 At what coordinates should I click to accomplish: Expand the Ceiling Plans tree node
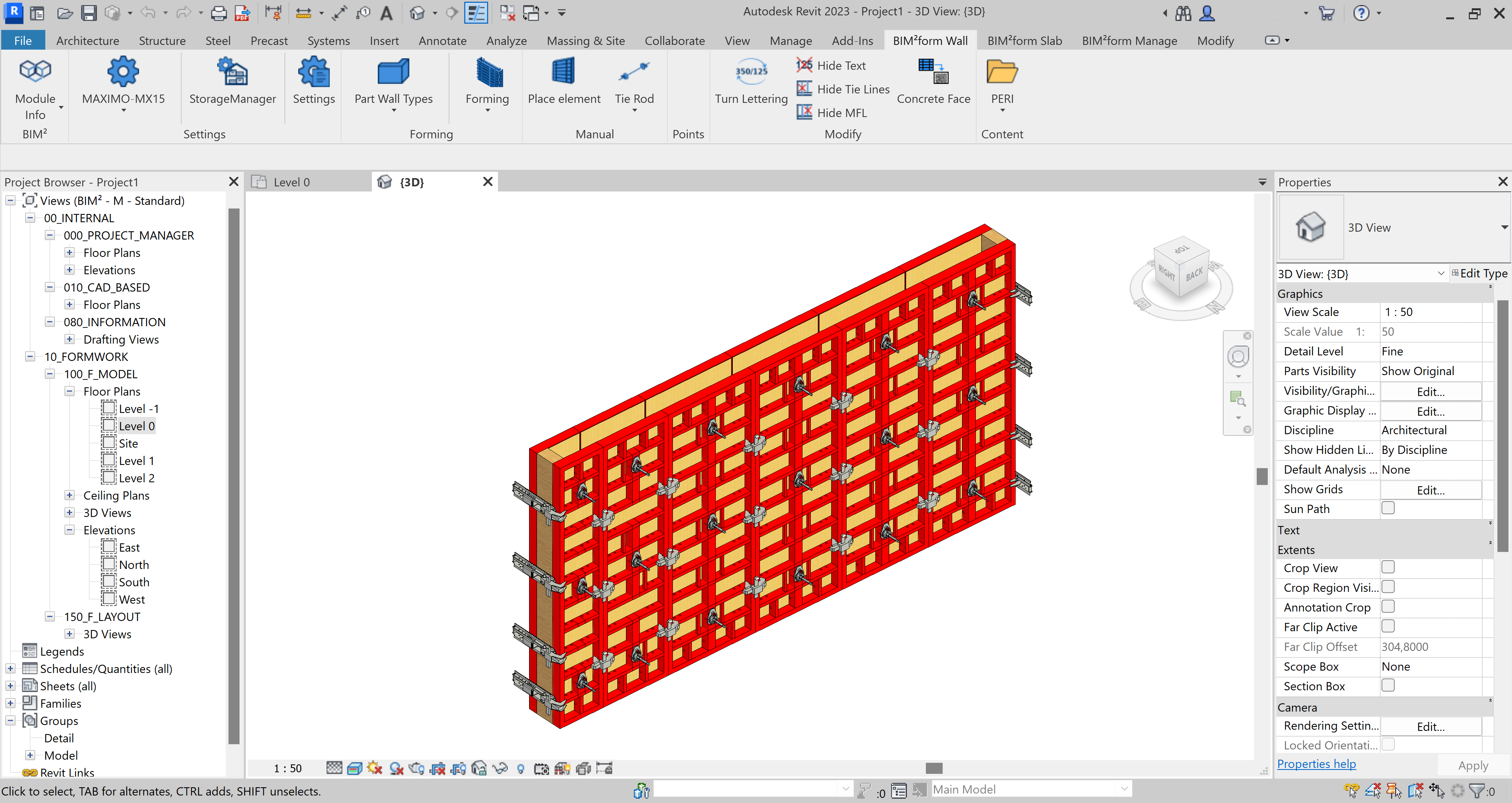(69, 495)
